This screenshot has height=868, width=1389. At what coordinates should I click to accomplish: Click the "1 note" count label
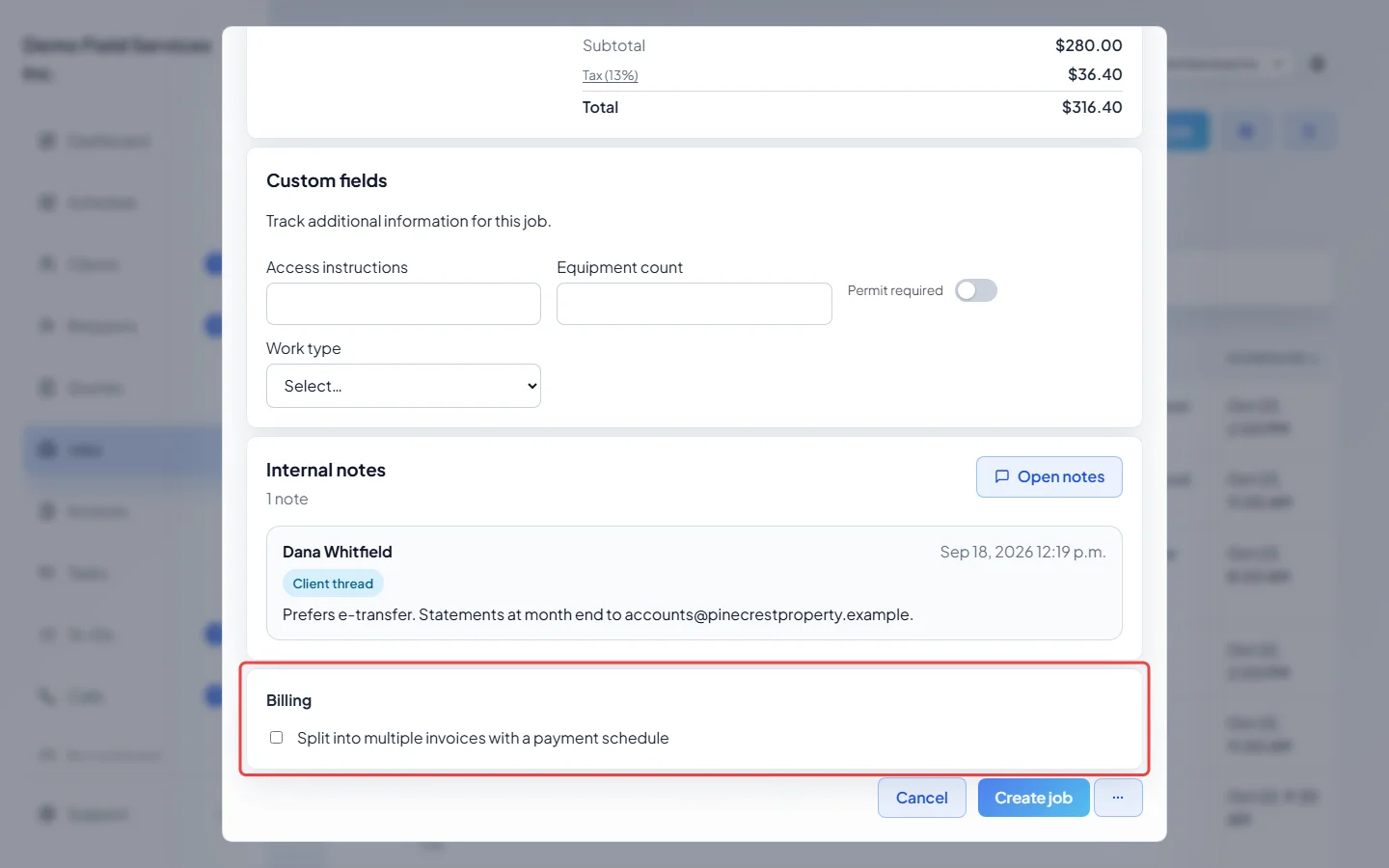[x=287, y=499]
